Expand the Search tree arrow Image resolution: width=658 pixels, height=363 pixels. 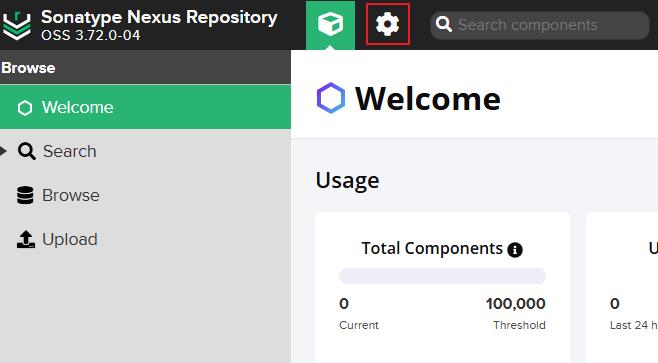pos(3,151)
